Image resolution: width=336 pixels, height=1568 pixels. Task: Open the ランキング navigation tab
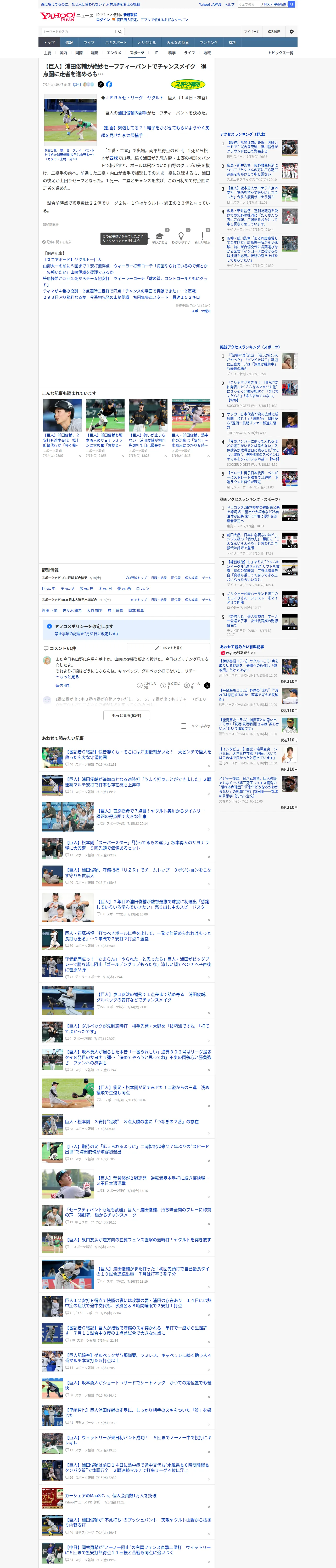coord(209,43)
